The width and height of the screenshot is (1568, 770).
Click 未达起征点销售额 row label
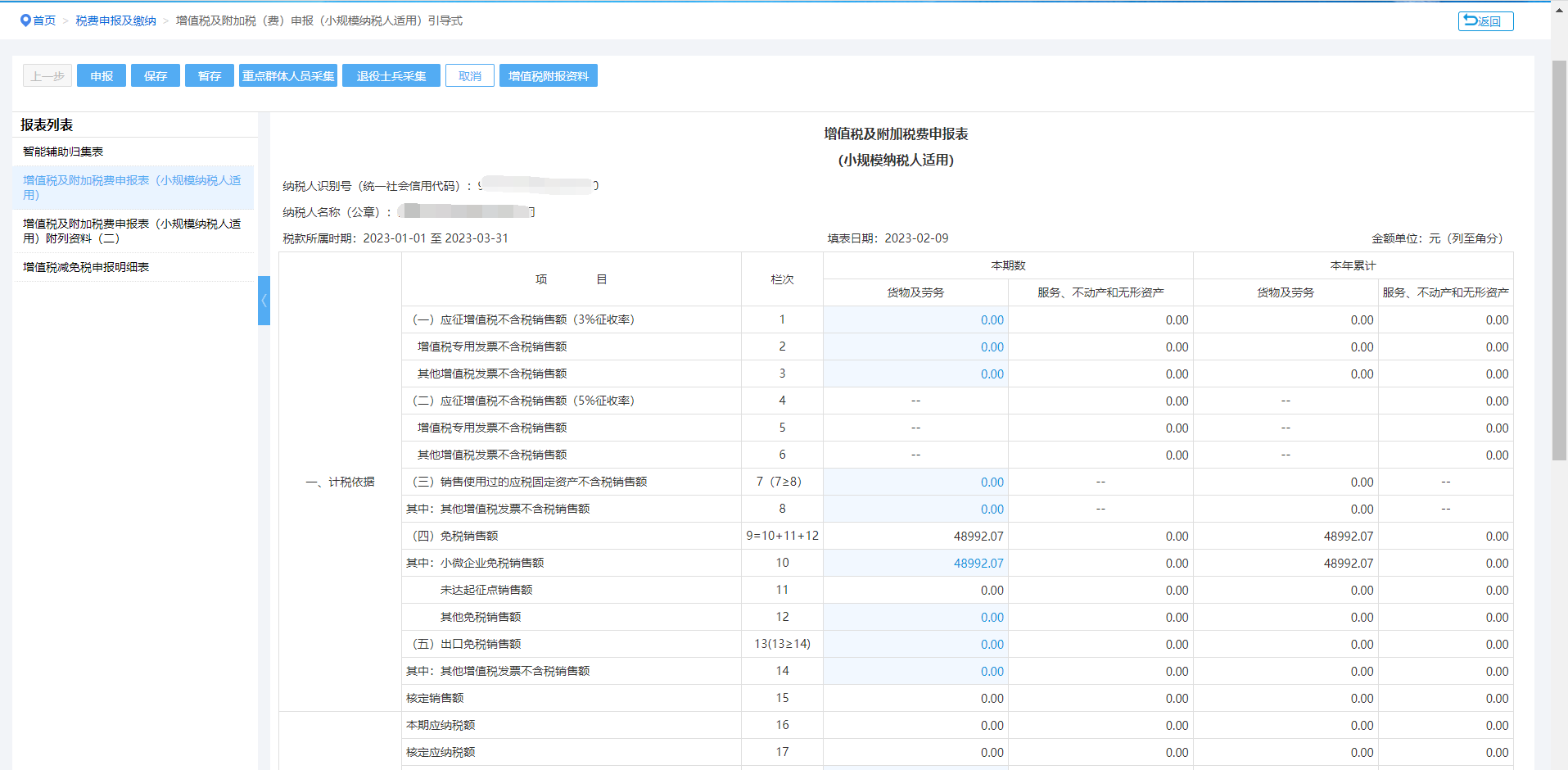486,591
